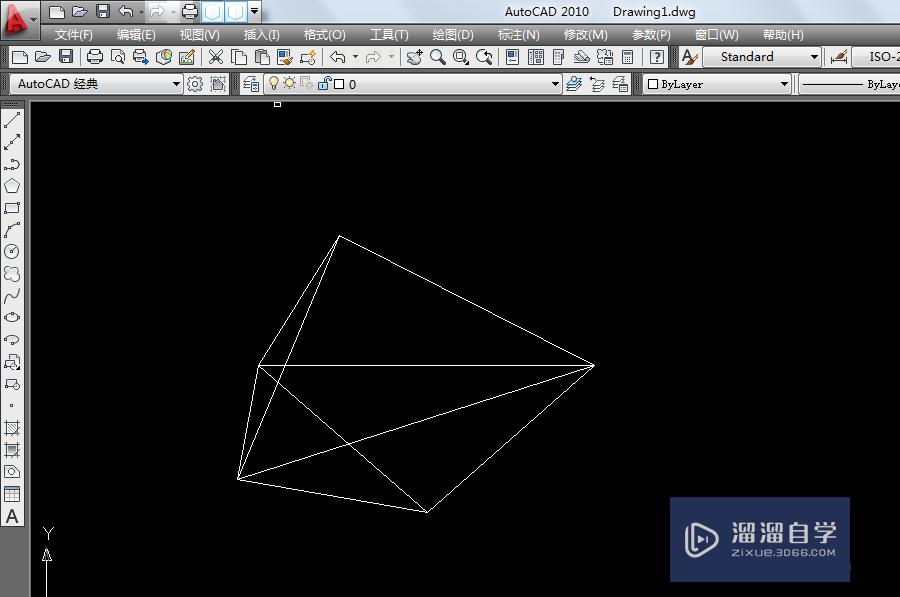Select the Ellipse tool
Viewport: 900px width, 597px height.
coord(12,317)
